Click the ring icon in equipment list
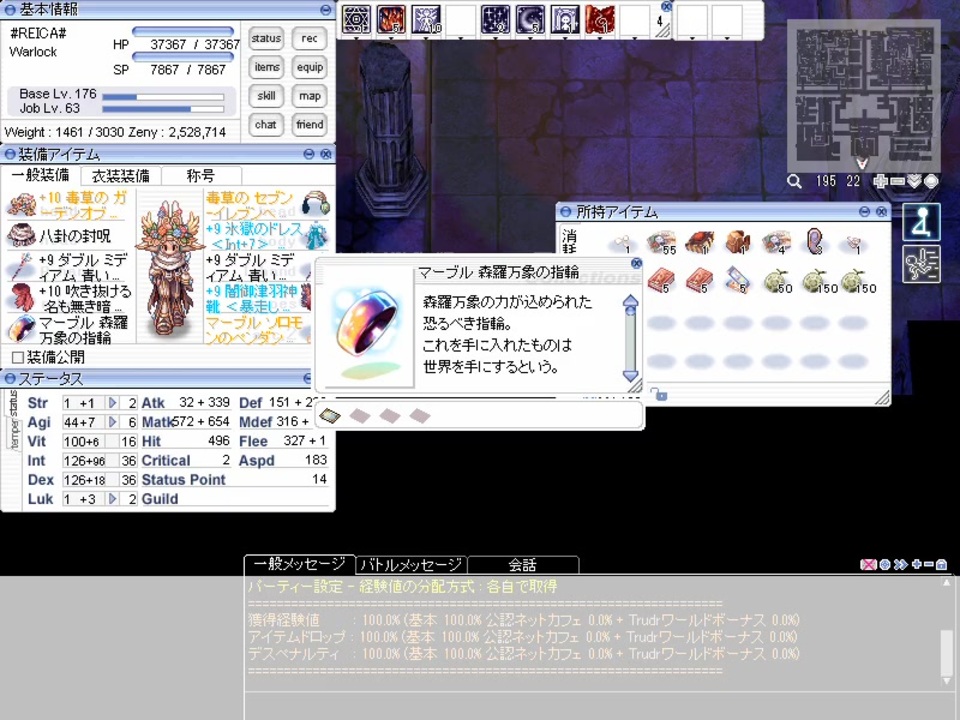960x720 pixels. coord(21,329)
